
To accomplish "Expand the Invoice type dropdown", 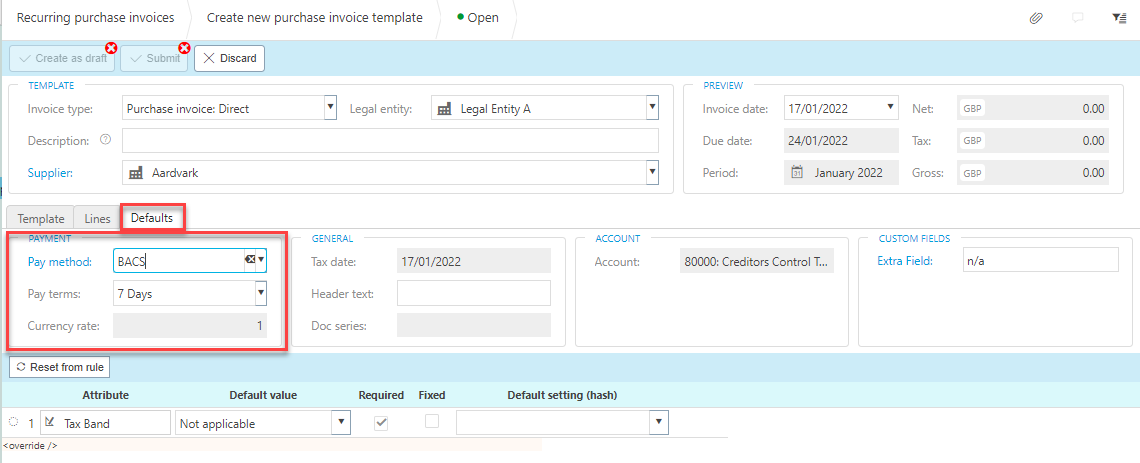I will [x=331, y=108].
